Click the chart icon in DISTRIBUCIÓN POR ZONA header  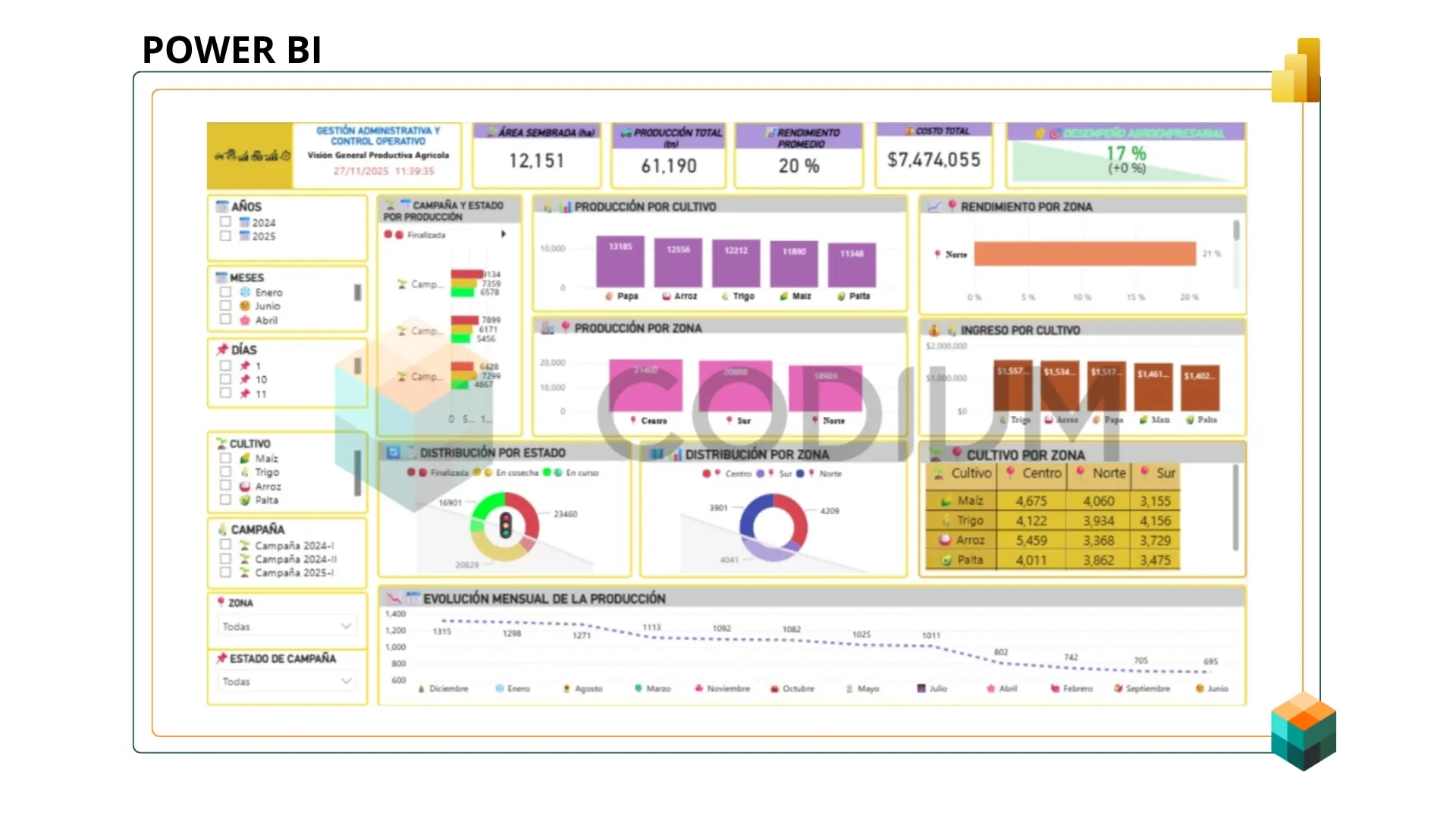(x=676, y=454)
